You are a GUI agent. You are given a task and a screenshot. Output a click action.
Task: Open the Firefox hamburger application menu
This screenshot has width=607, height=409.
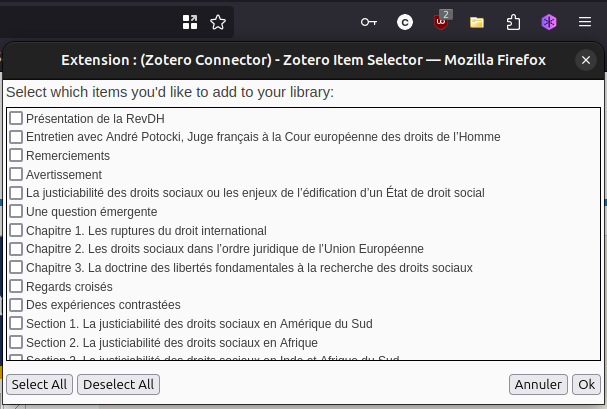tap(585, 22)
